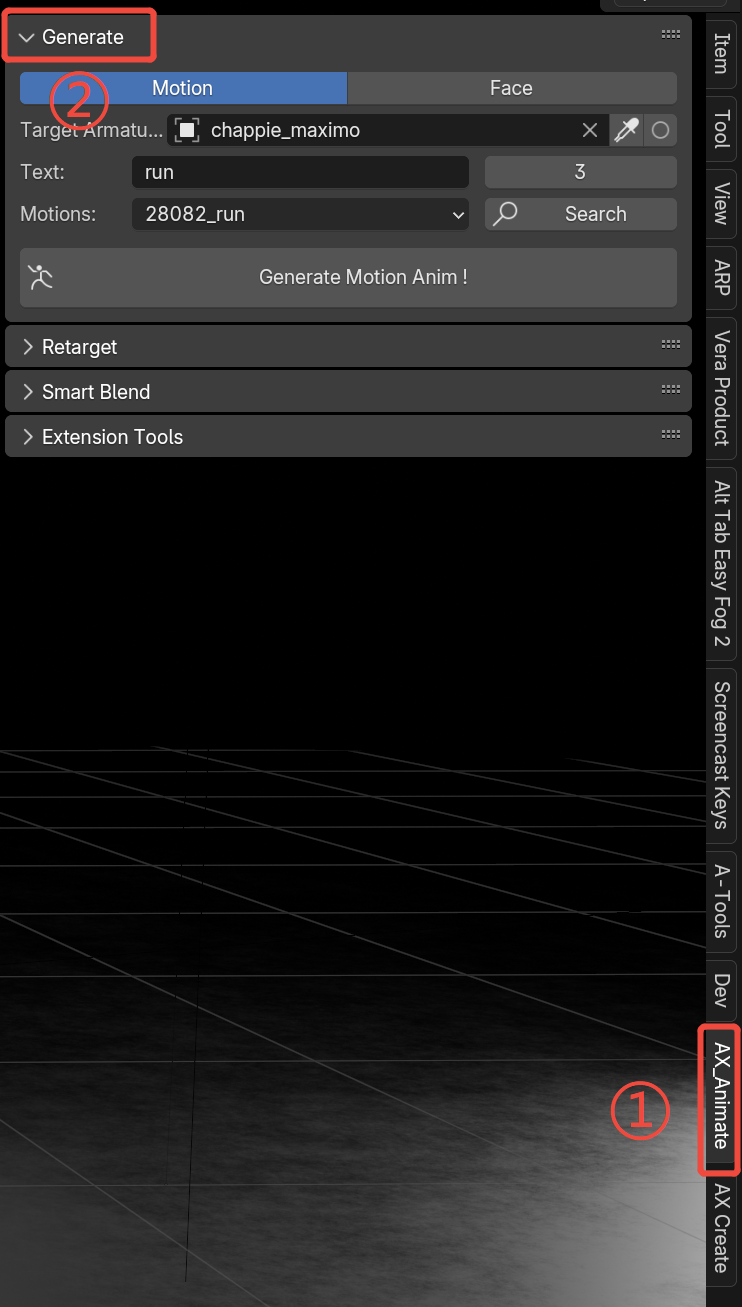Click Generate Motion Anim ! button
The height and width of the screenshot is (1307, 742).
pos(348,277)
